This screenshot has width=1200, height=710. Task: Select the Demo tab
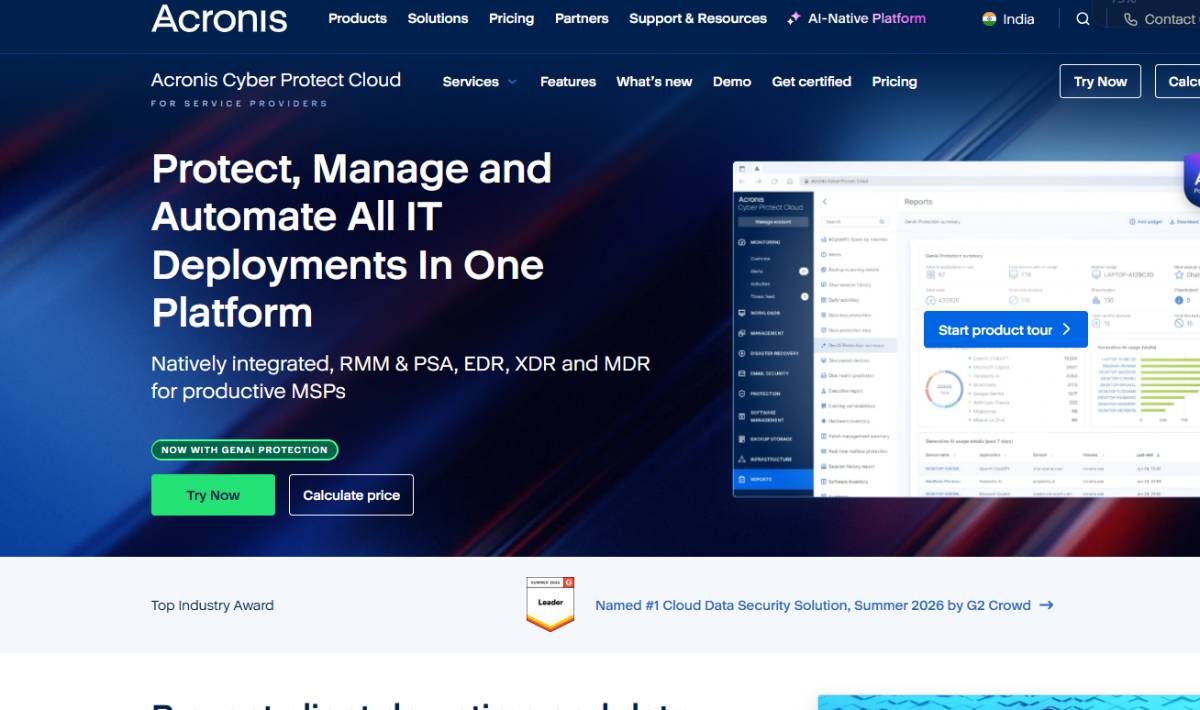click(x=732, y=82)
